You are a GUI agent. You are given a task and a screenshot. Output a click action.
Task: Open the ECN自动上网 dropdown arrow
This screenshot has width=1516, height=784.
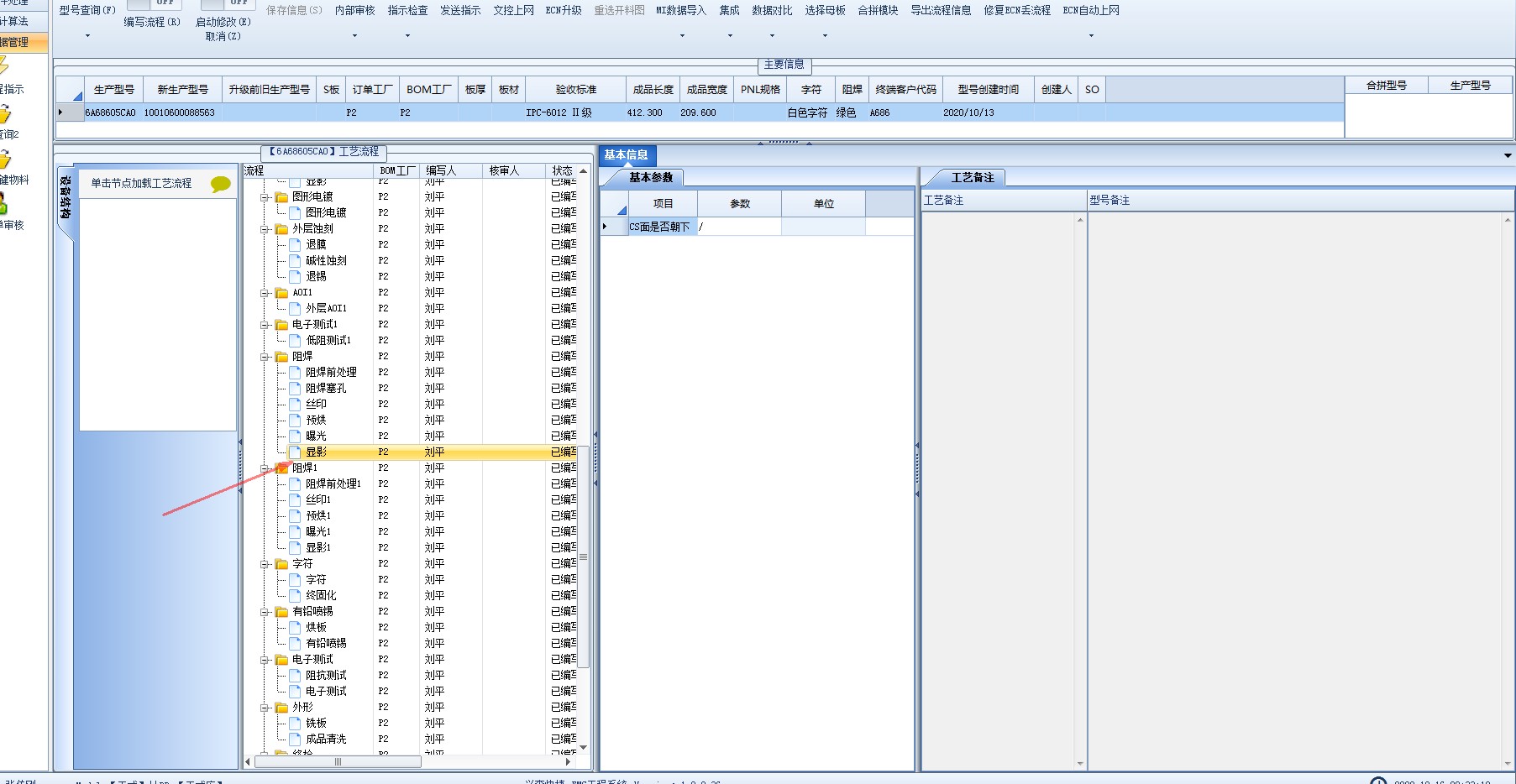1091,36
